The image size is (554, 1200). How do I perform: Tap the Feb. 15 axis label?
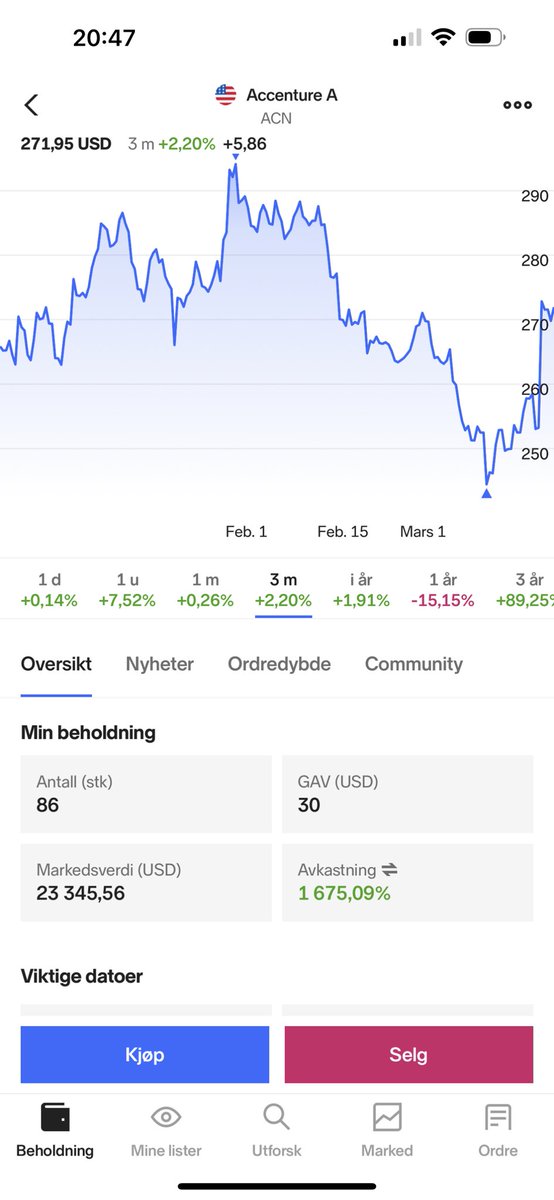click(343, 531)
